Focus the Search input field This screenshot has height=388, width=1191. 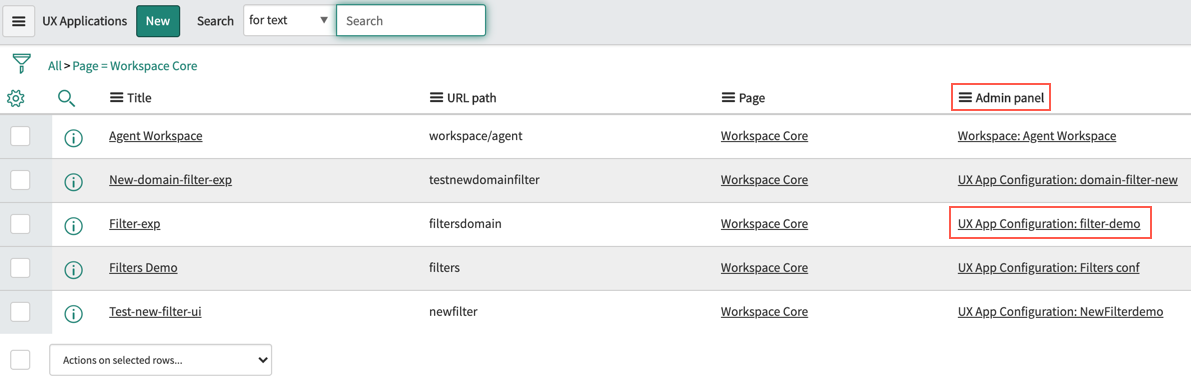click(411, 21)
